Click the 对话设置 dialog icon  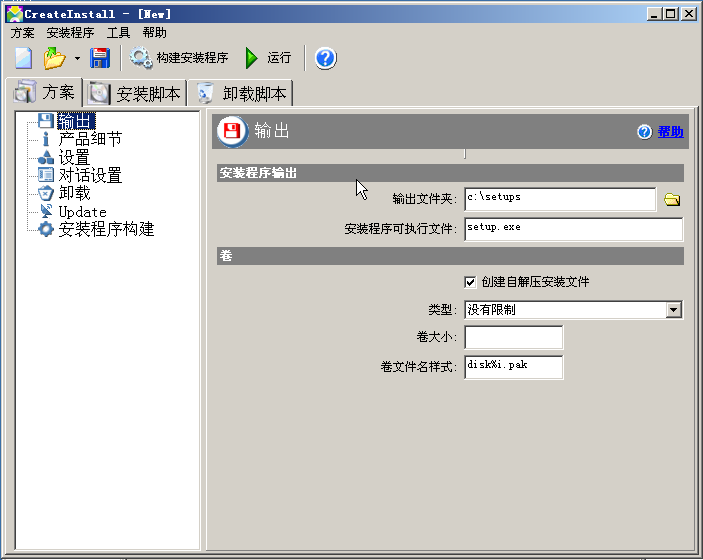pyautogui.click(x=46, y=175)
